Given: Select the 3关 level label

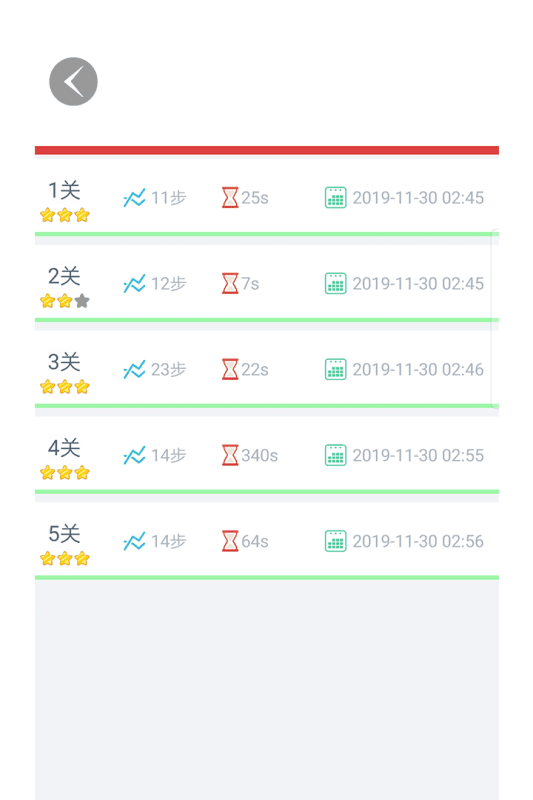Looking at the screenshot, I should (64, 362).
